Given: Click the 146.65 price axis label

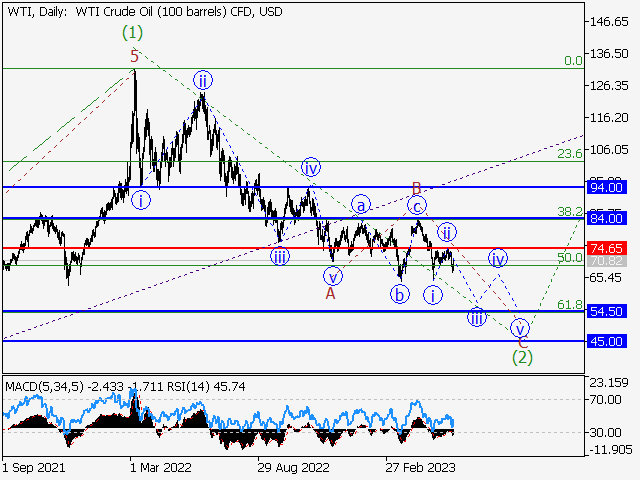Looking at the screenshot, I should click(x=610, y=22).
